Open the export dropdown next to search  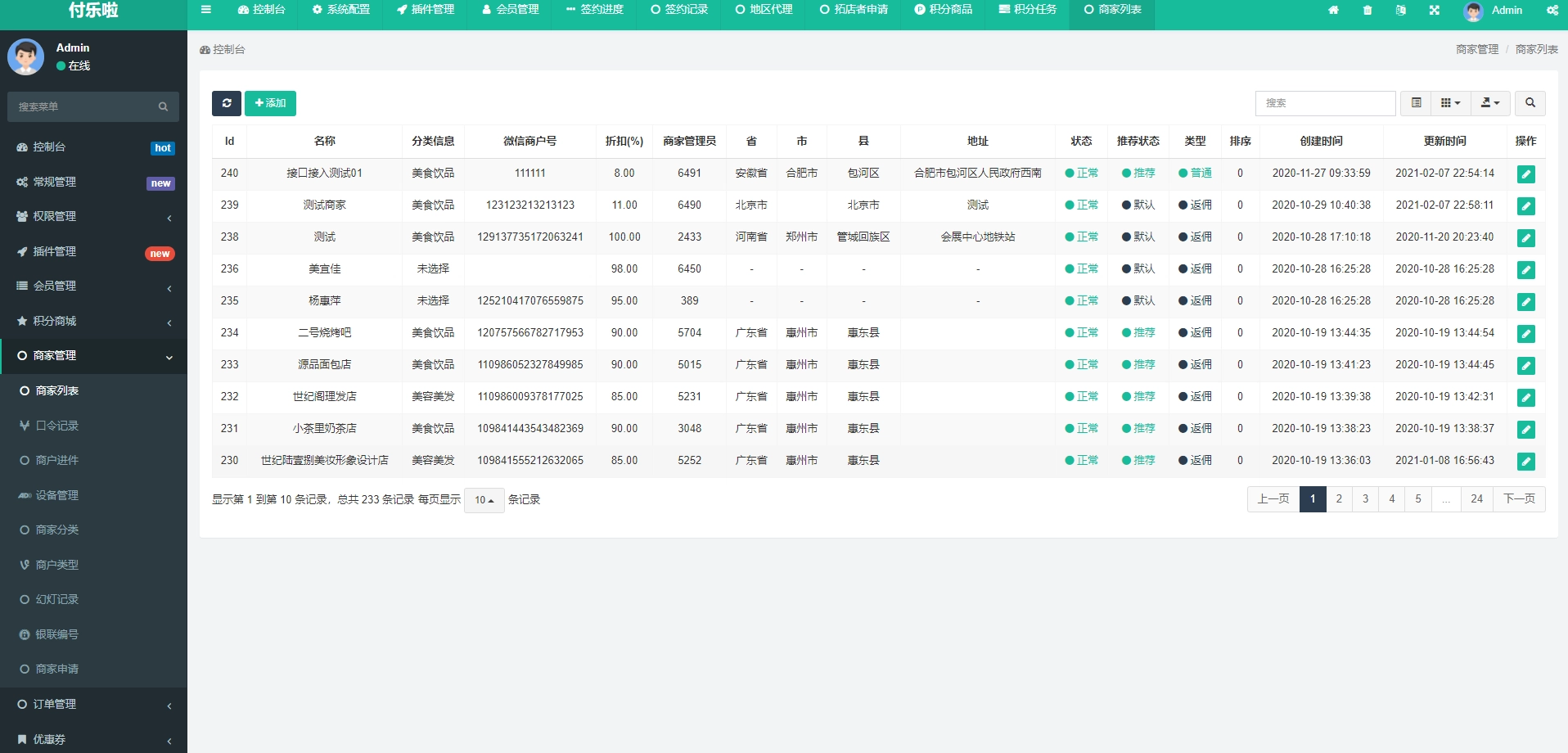(1490, 103)
